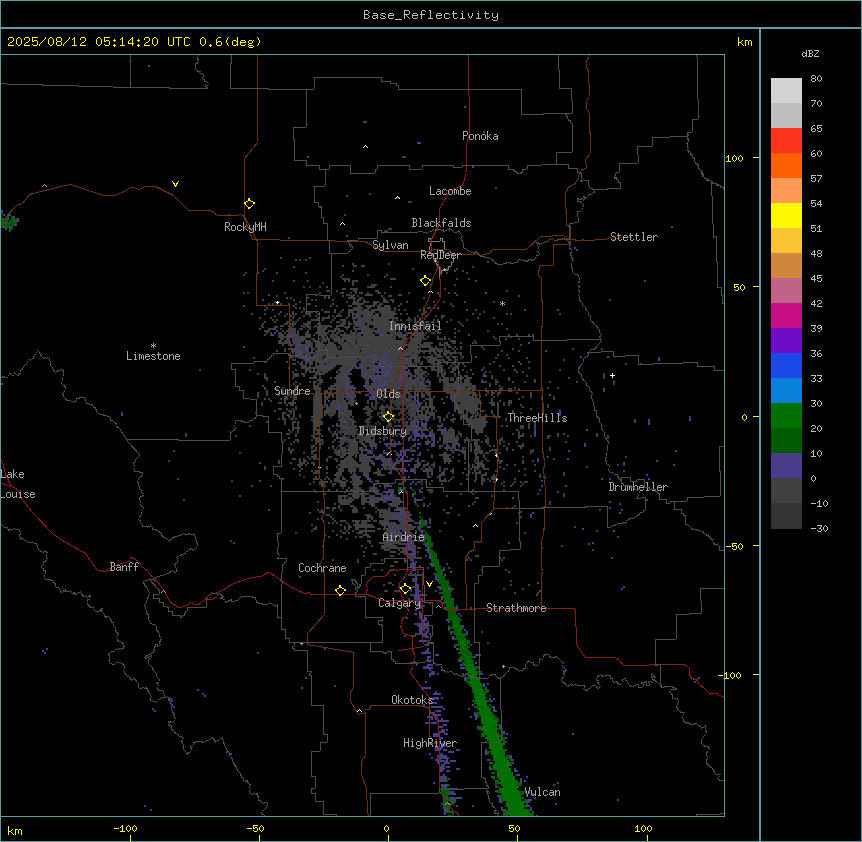The image size is (862, 842).
Task: Click the ThreeHills city label
Action: coord(538,418)
